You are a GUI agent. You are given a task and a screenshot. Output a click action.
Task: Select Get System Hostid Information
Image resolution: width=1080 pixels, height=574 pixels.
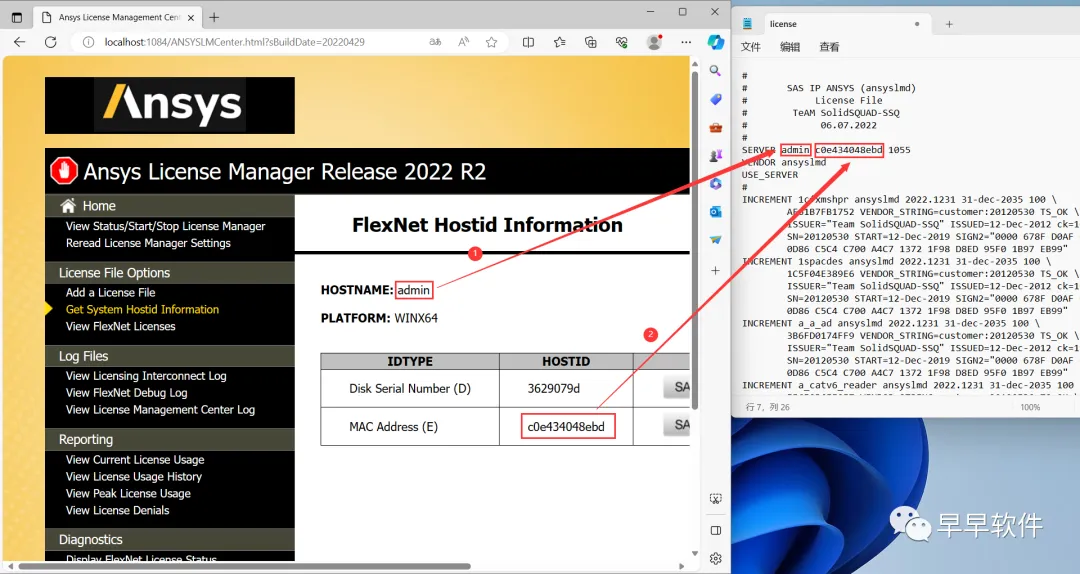(x=142, y=309)
